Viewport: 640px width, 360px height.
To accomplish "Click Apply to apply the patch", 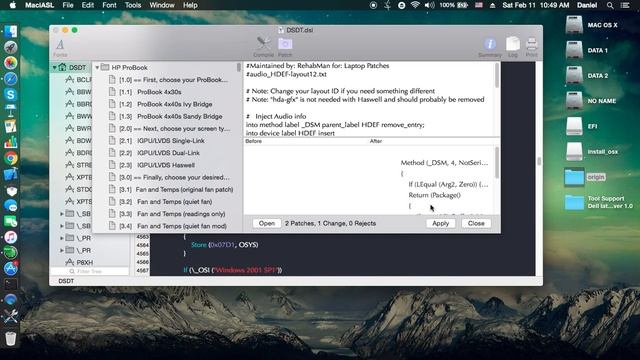I will [x=440, y=223].
